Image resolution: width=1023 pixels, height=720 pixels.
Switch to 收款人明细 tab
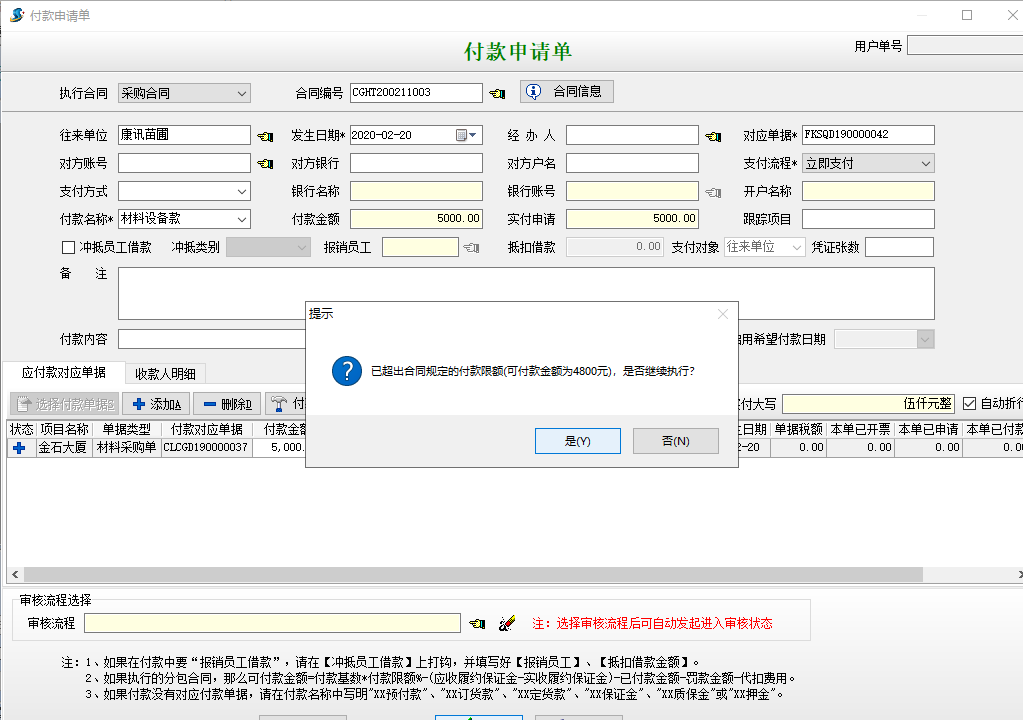click(x=165, y=374)
